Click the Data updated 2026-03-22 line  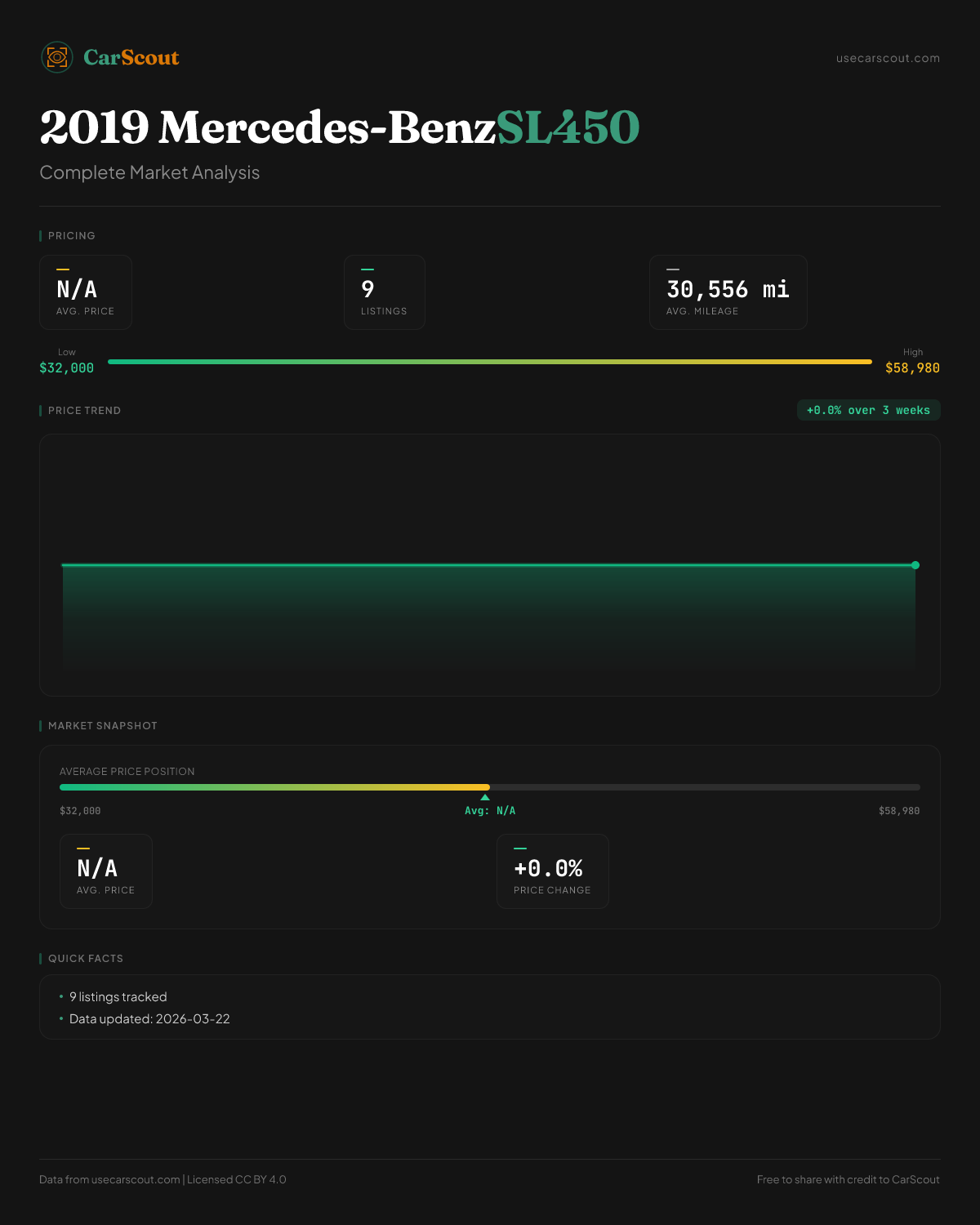click(x=149, y=1018)
